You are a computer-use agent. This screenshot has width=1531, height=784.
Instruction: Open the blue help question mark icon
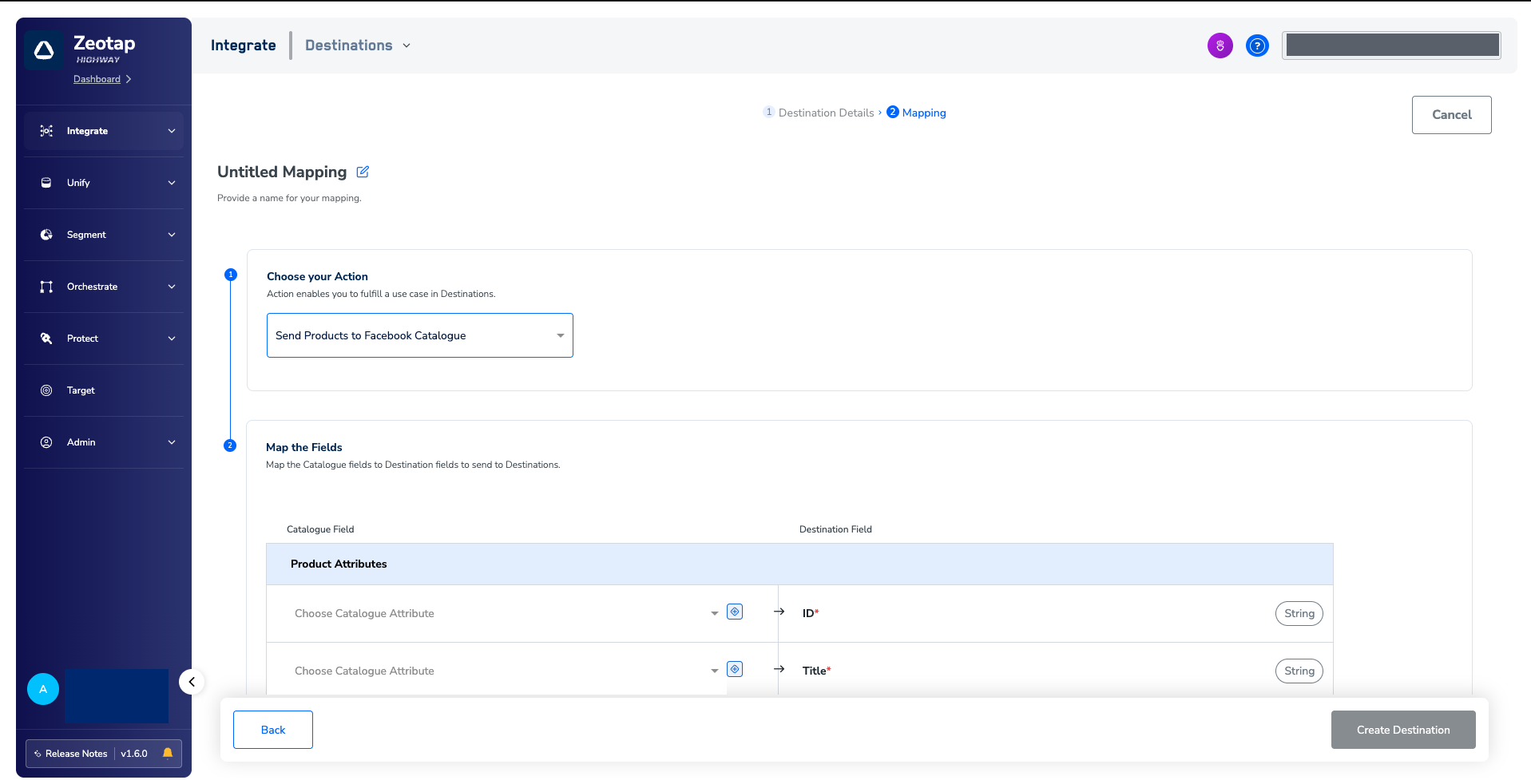click(x=1257, y=46)
